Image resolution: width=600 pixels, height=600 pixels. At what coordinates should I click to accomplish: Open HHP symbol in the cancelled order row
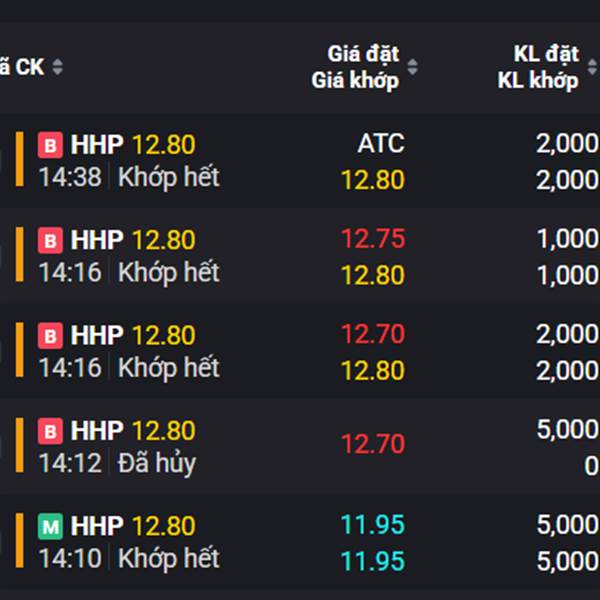97,430
